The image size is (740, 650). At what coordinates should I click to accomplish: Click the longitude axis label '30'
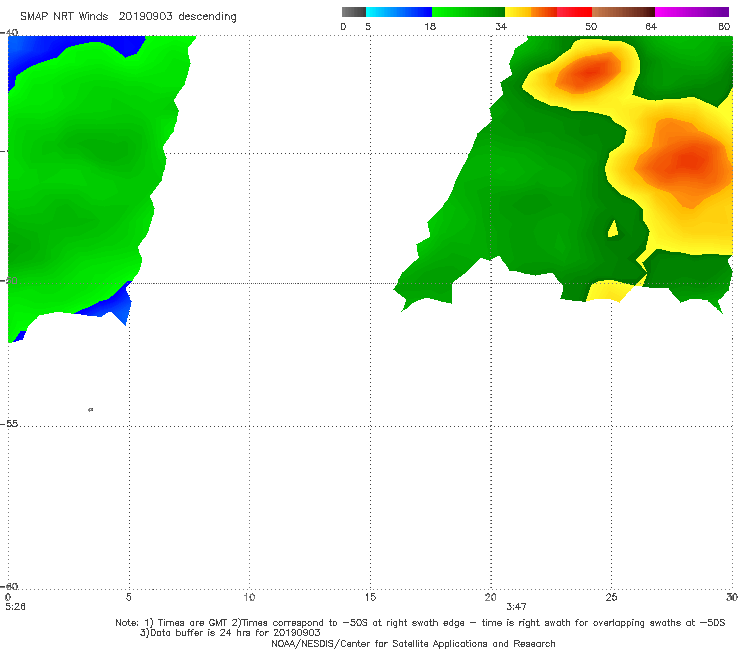pyautogui.click(x=732, y=598)
